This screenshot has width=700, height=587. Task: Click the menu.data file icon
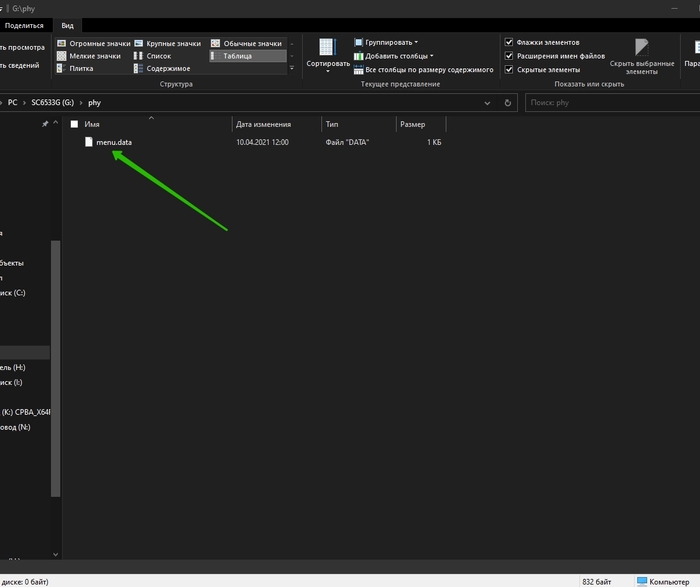(88, 142)
